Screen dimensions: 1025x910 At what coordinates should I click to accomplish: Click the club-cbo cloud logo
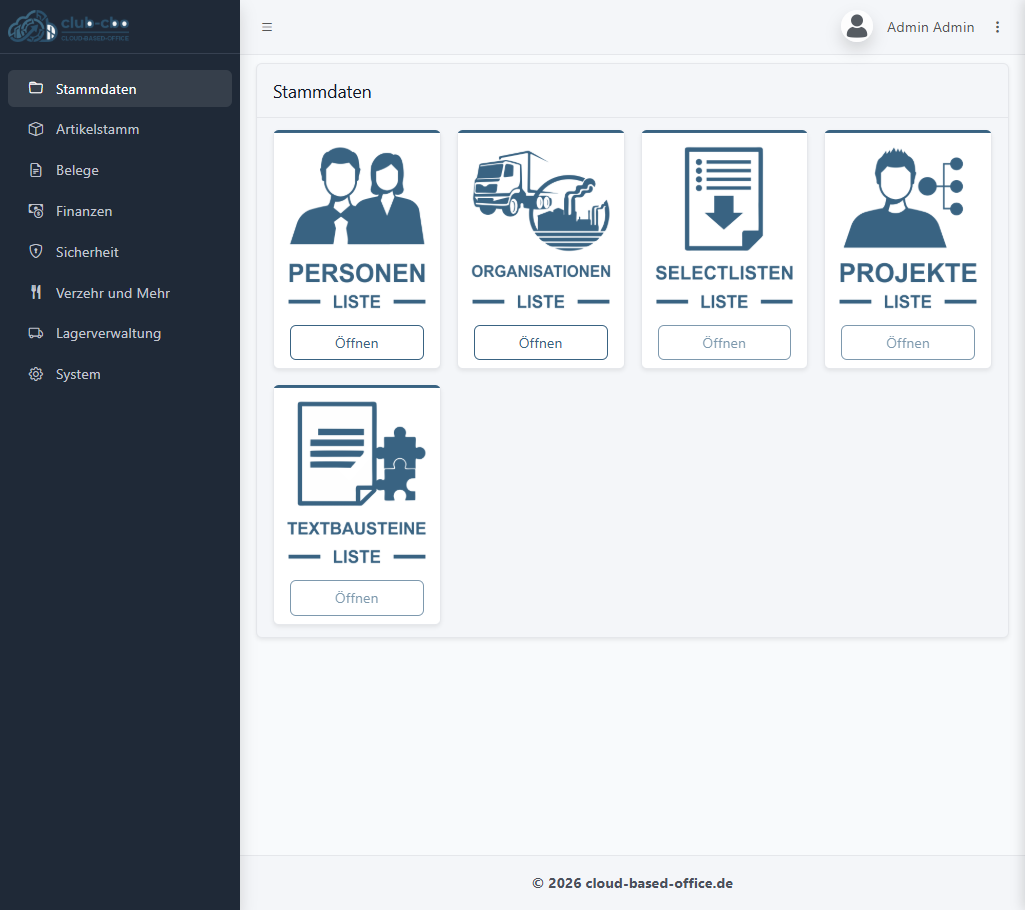coord(69,26)
